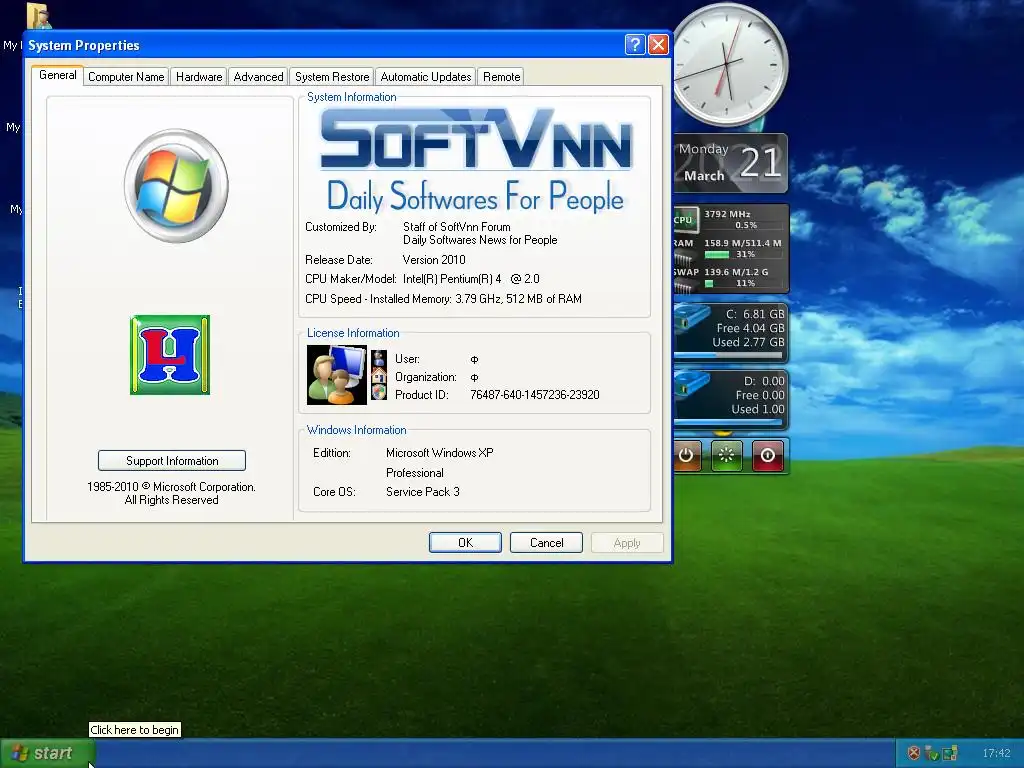Click the CPU monitor icon in gadget
This screenshot has height=768, width=1024.
click(x=686, y=219)
